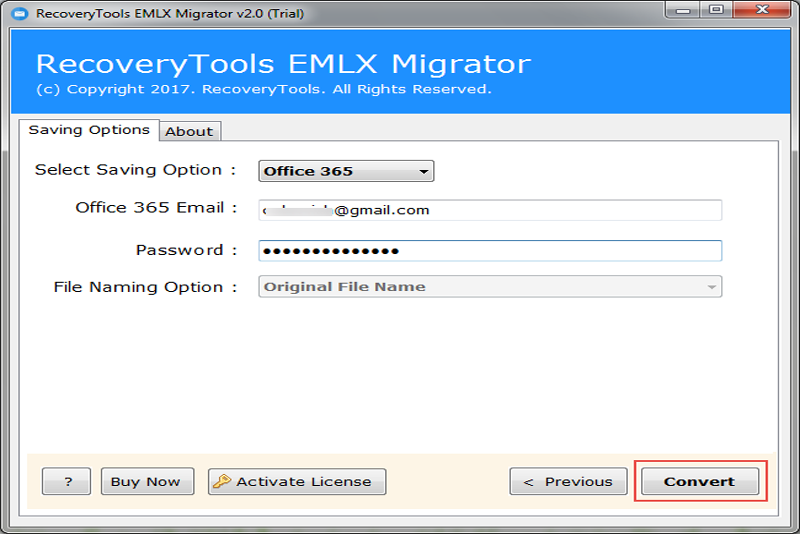This screenshot has width=800, height=534.
Task: Click the Office 365 Email input field
Action: (x=490, y=210)
